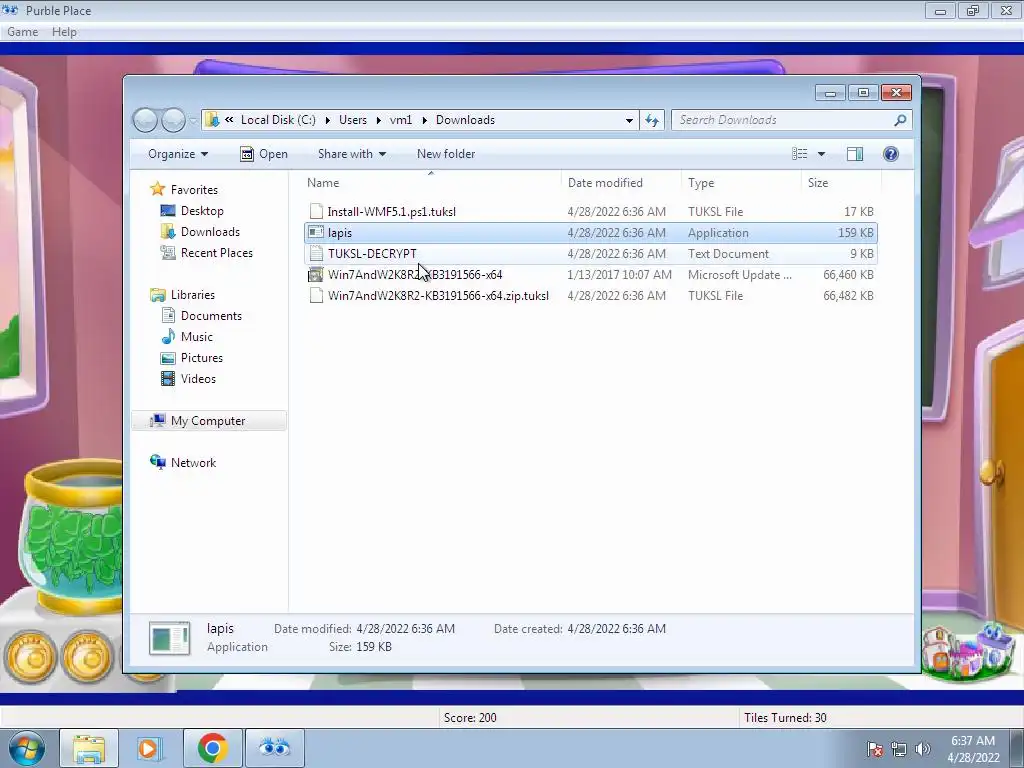The width and height of the screenshot is (1024, 768).
Task: Click New folder in the toolbar
Action: coord(446,154)
